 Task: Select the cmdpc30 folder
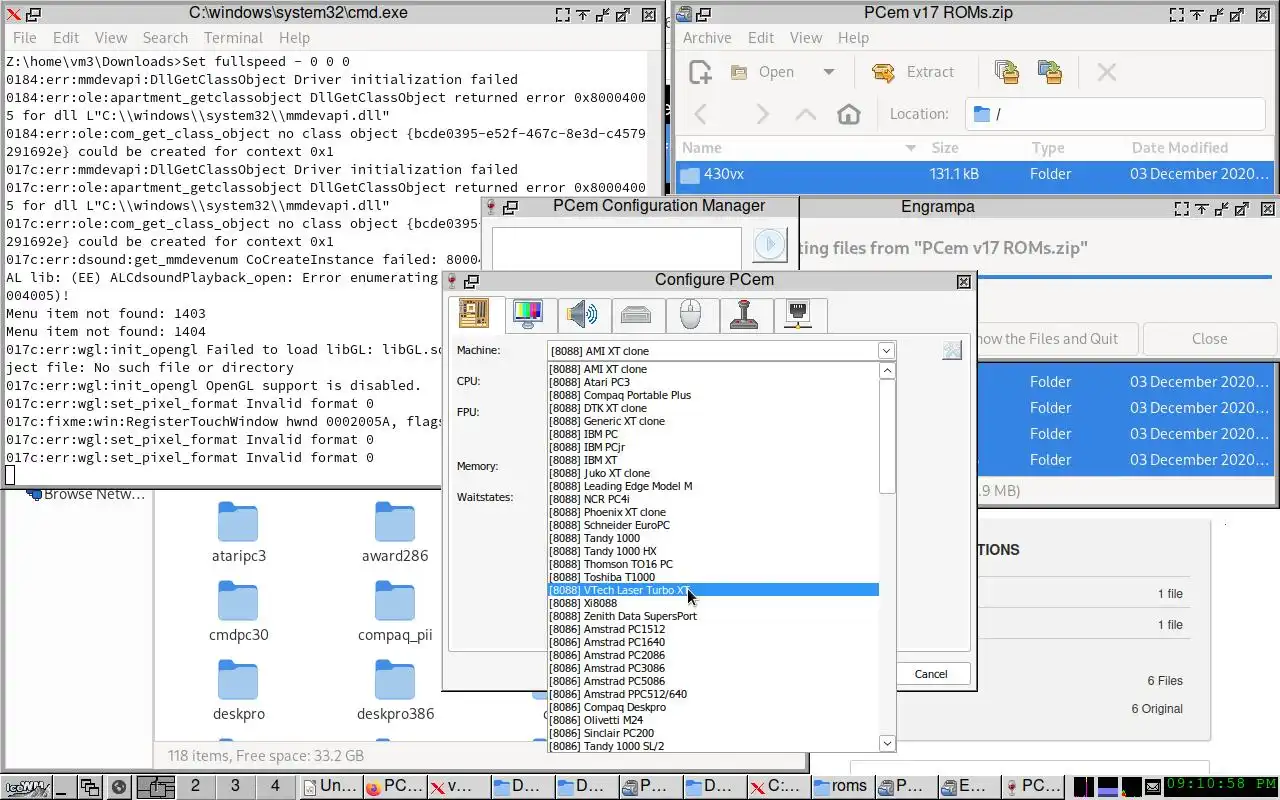point(238,613)
